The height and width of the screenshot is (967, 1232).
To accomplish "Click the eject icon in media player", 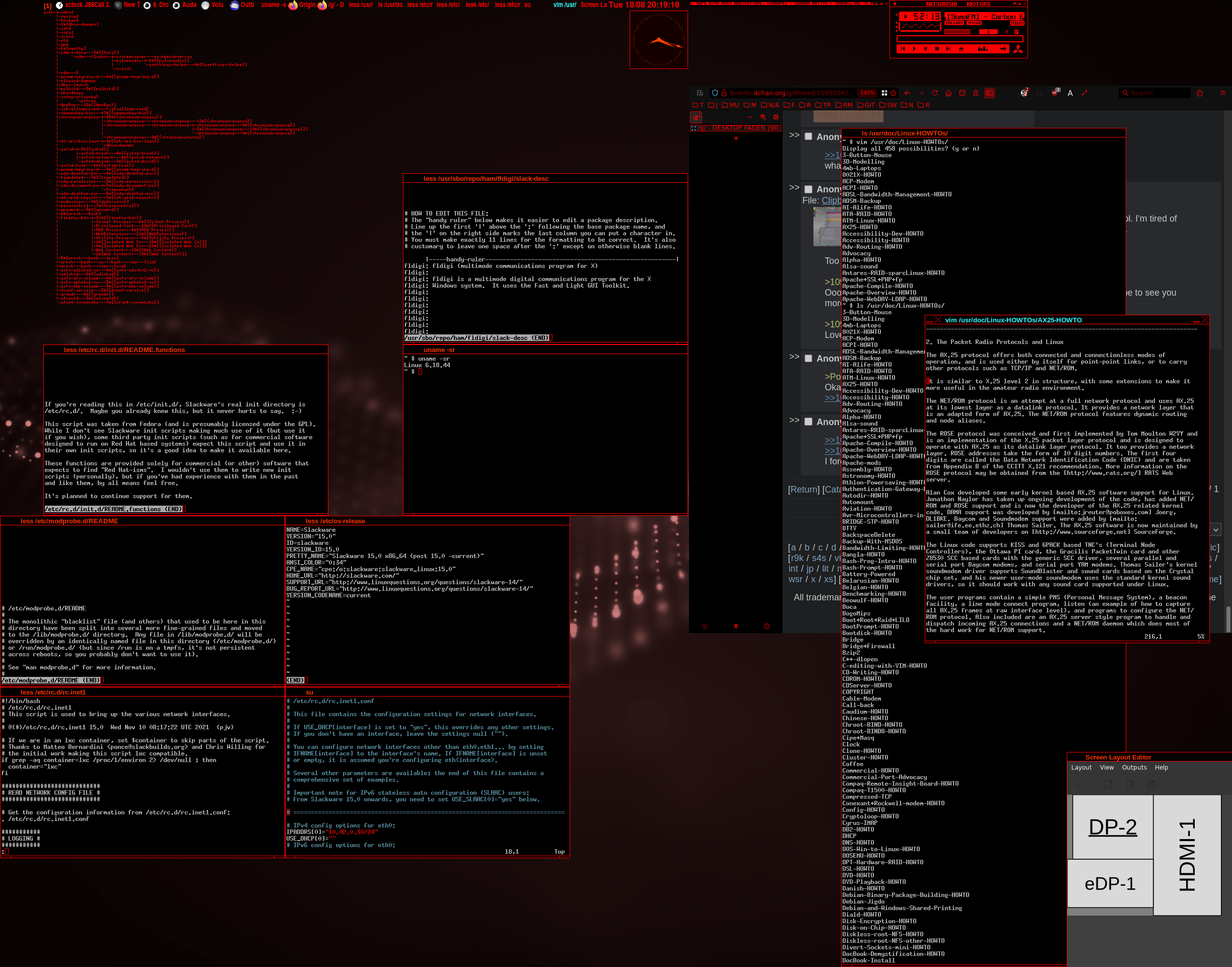I will (x=961, y=49).
